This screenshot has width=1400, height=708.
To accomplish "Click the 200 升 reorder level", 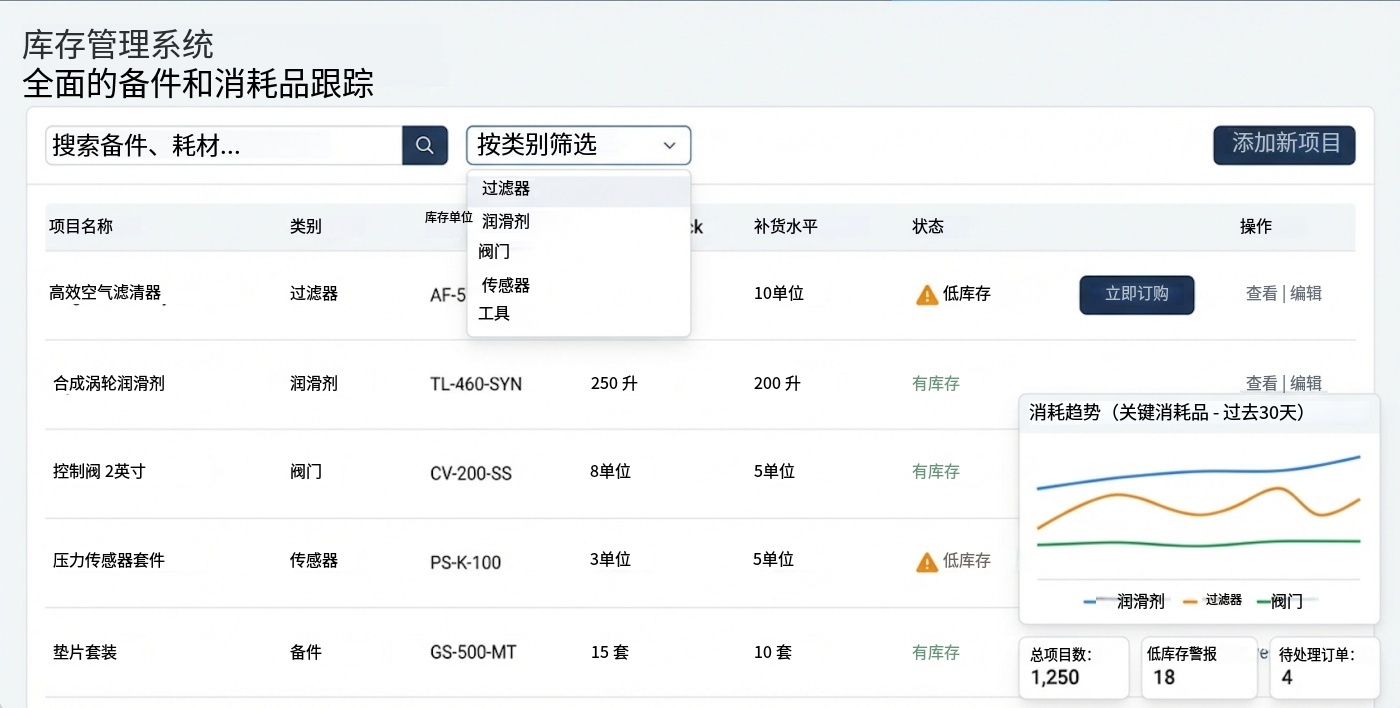I will tap(778, 383).
